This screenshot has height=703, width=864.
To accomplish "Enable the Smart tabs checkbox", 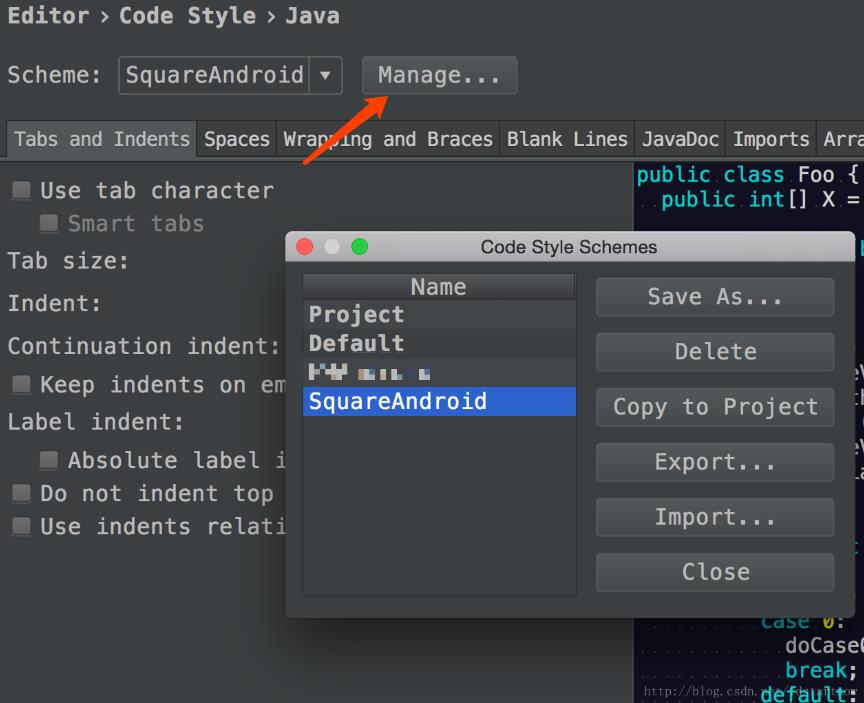I will [x=48, y=223].
